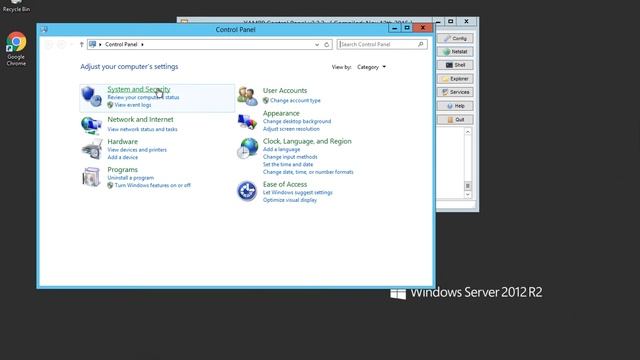Click Change input methods link

coord(290,157)
